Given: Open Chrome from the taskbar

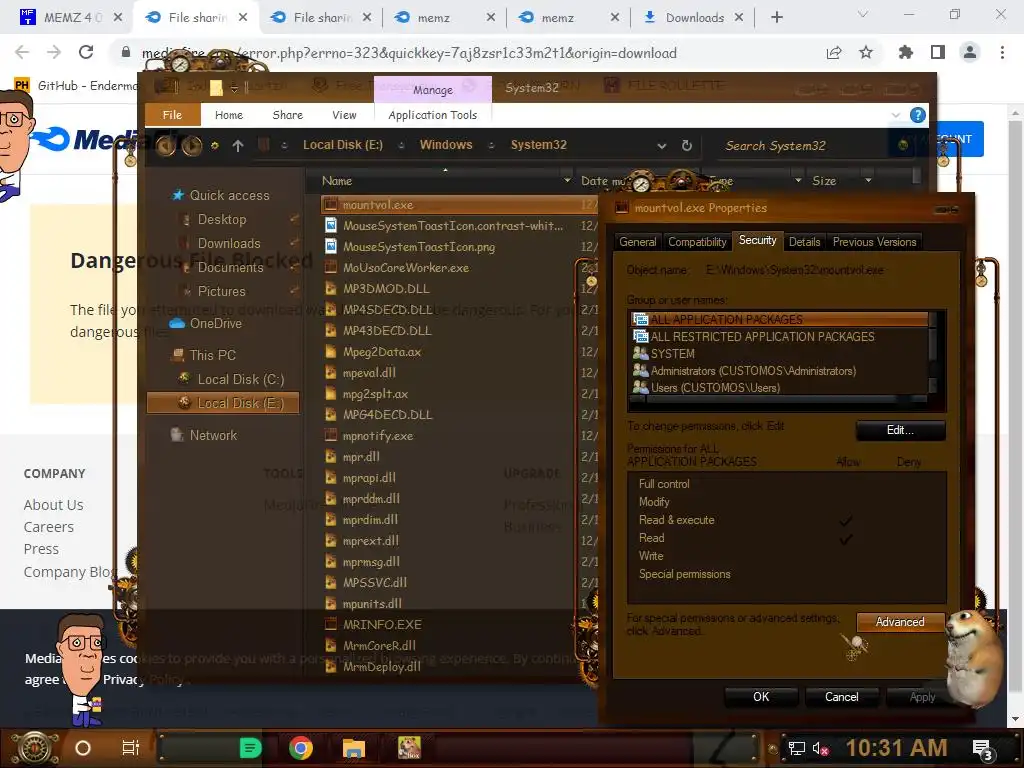Looking at the screenshot, I should [x=300, y=748].
